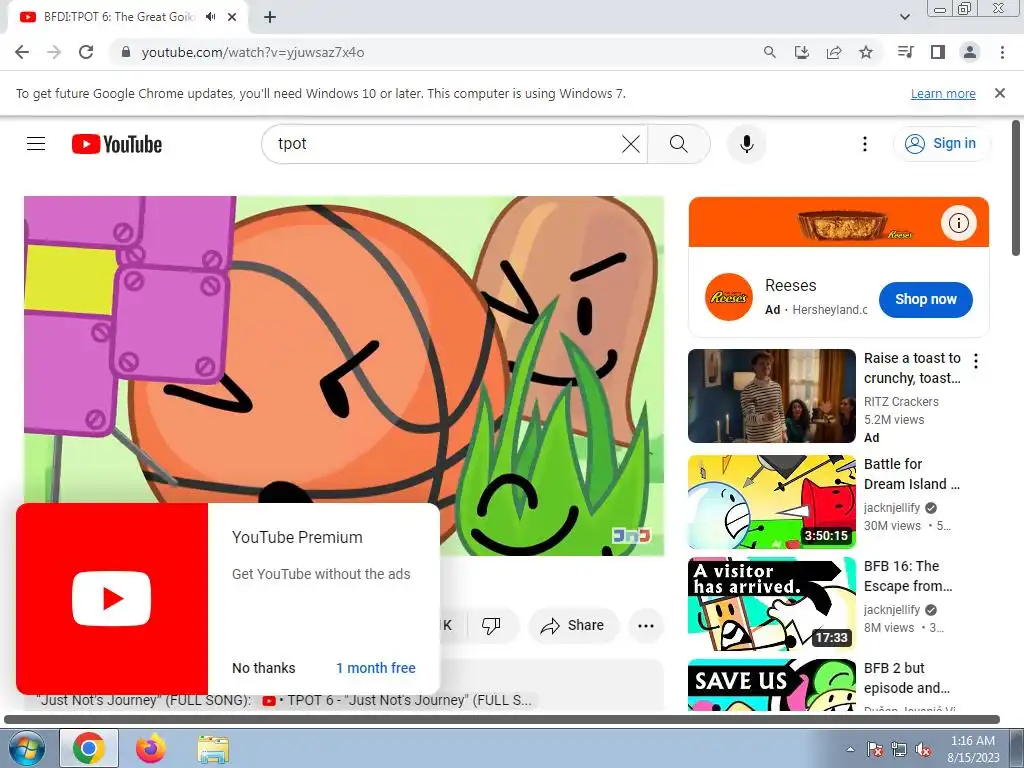Click BFB 16: The Escape from title
Screen dimensions: 1024x768
[x=908, y=576]
